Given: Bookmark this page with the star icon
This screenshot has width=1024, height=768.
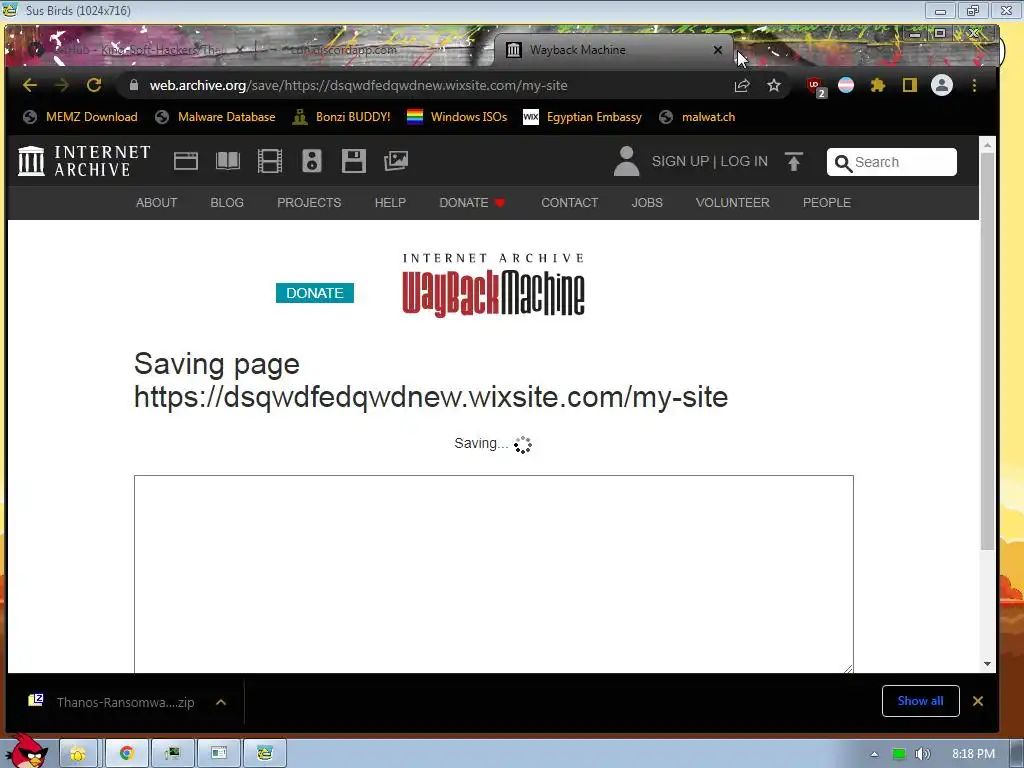Looking at the screenshot, I should [x=774, y=86].
